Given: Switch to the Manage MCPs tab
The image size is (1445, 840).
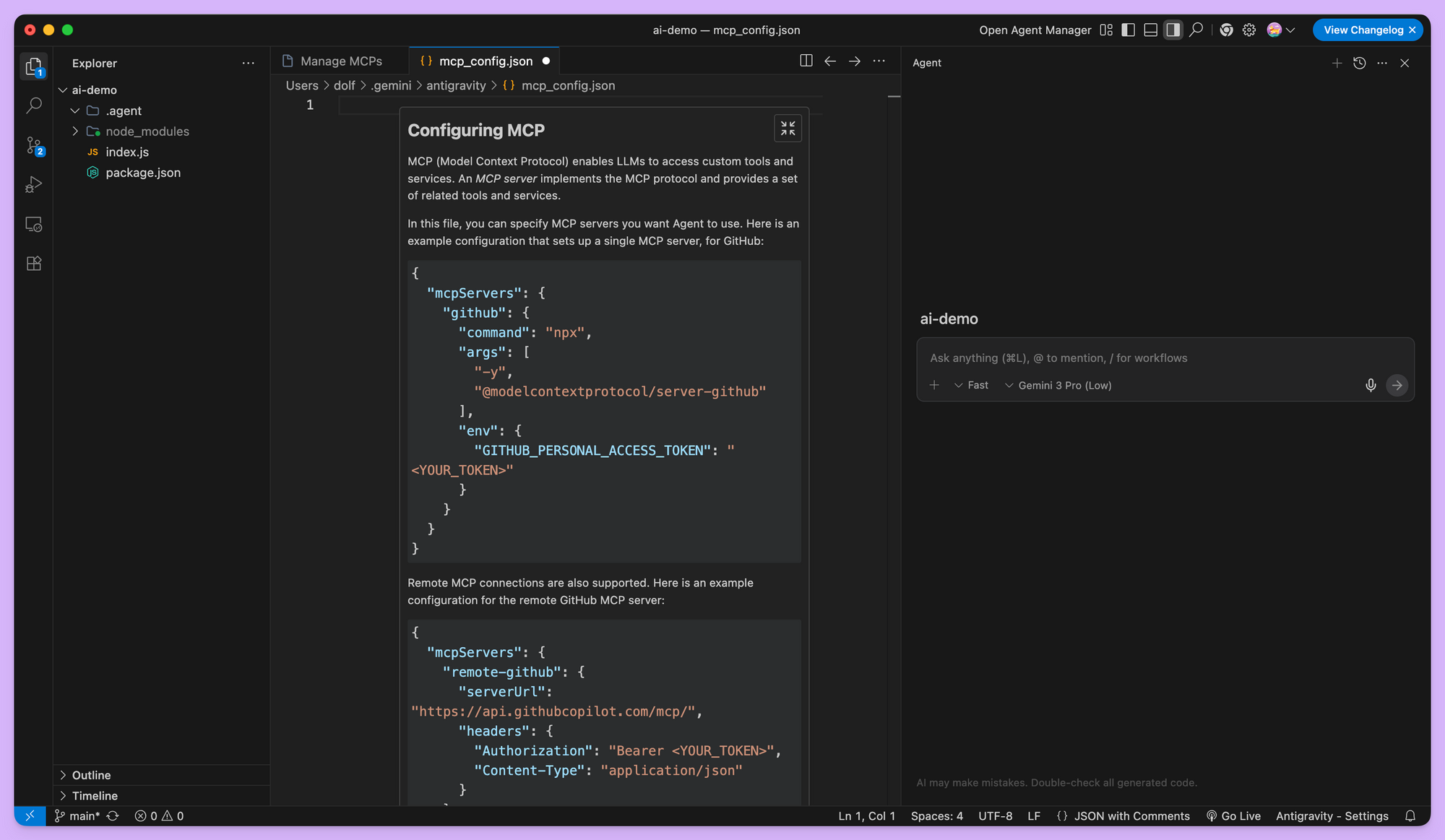Looking at the screenshot, I should [x=340, y=61].
